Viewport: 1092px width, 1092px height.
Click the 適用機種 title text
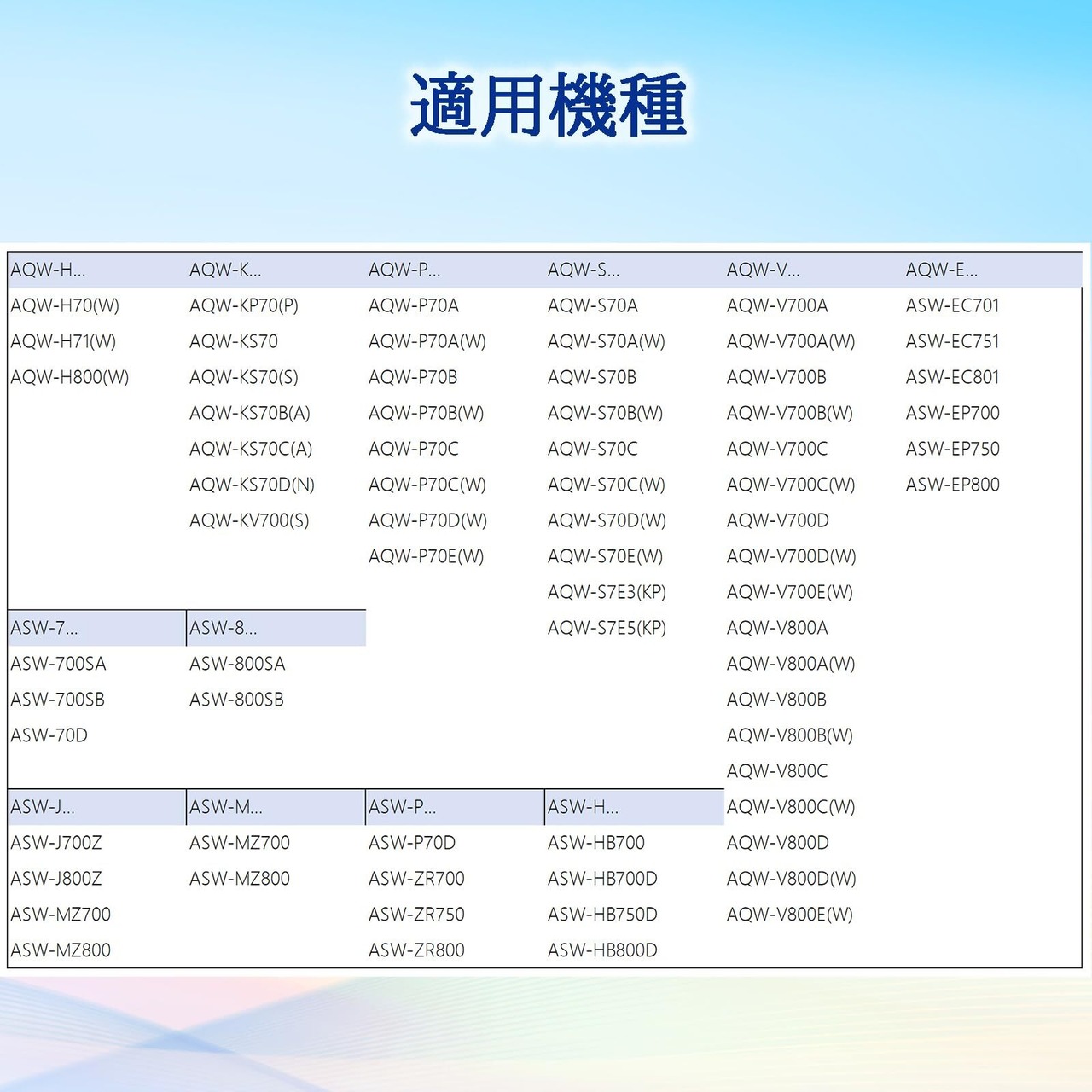click(x=549, y=105)
